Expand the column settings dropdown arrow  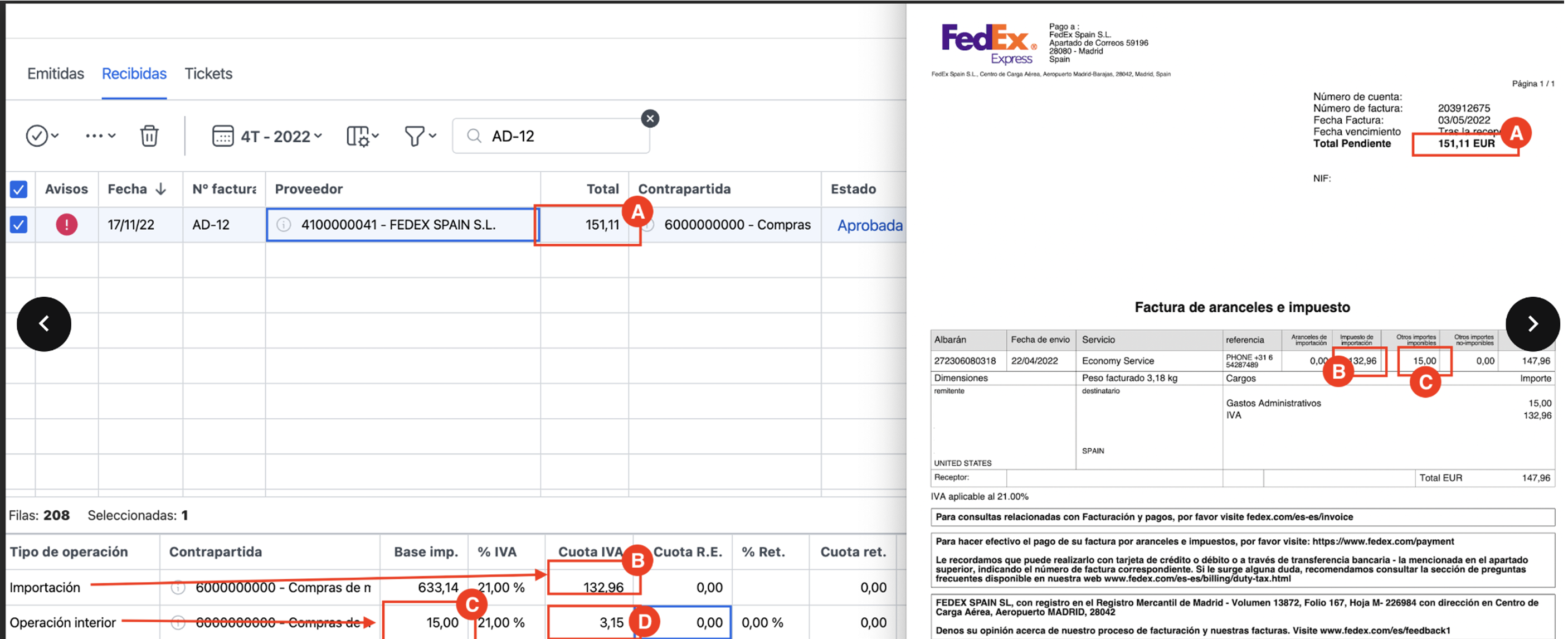click(376, 136)
